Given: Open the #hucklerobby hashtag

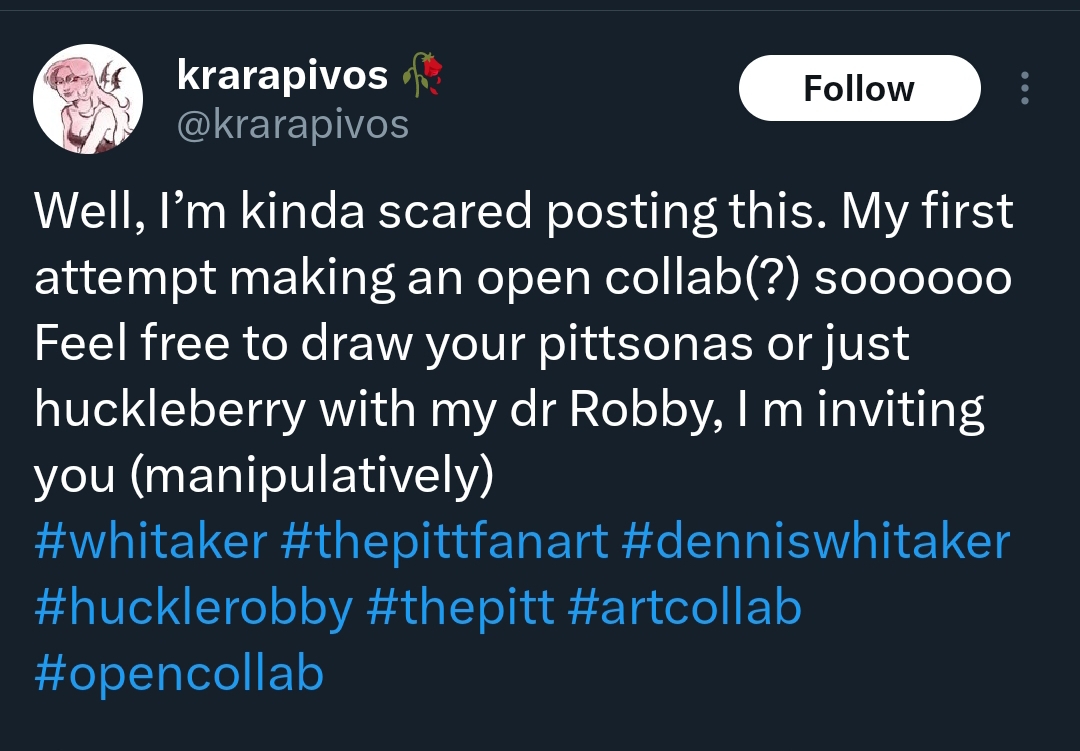Looking at the screenshot, I should tap(194, 608).
